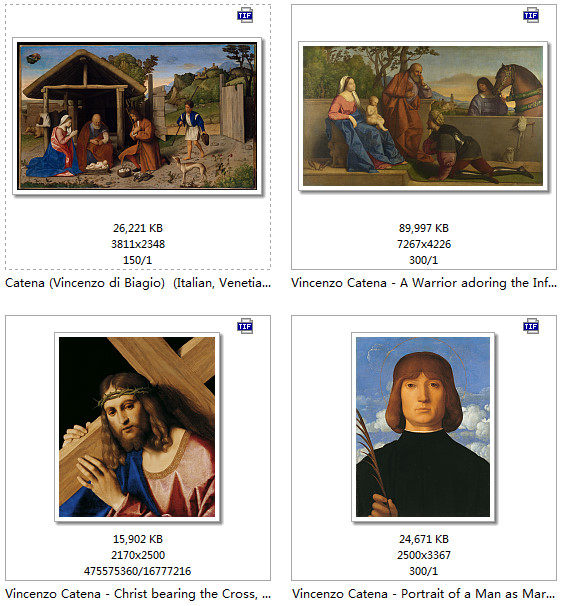The width and height of the screenshot is (566, 606).
Task: Click TIF badge on Portrait of a Man item
Action: [x=531, y=326]
